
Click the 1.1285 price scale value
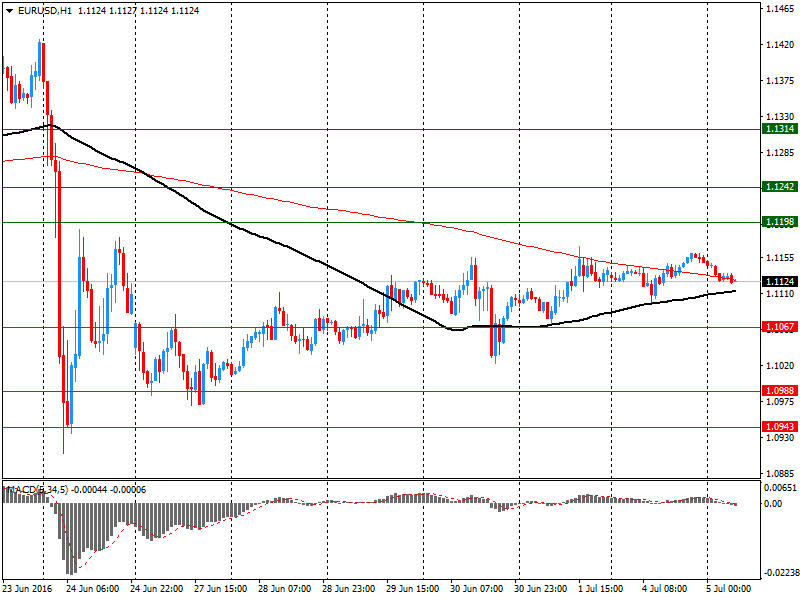click(780, 153)
